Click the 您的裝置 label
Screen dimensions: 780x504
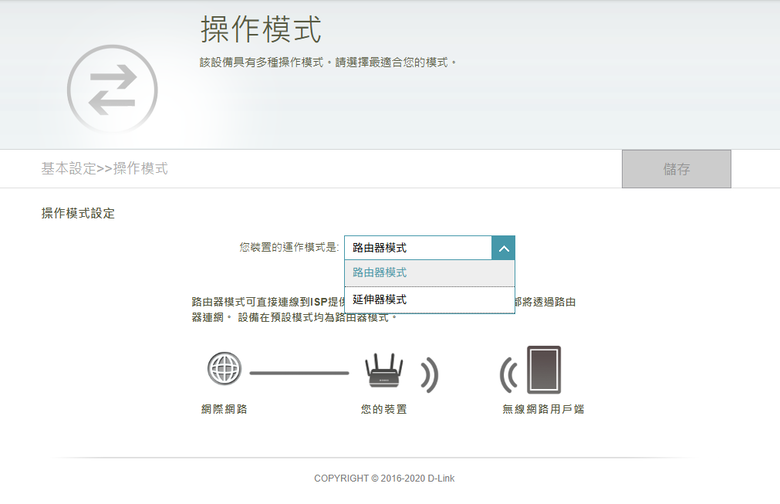tap(384, 409)
